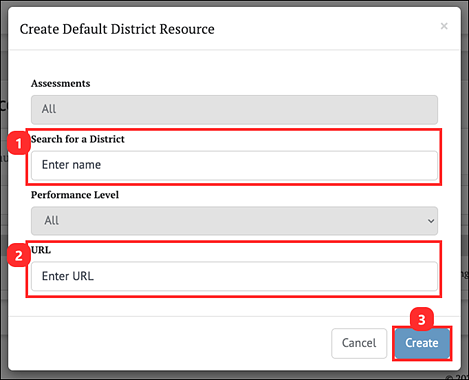The width and height of the screenshot is (469, 380).
Task: Click the Assessments field showing All
Action: [x=234, y=110]
